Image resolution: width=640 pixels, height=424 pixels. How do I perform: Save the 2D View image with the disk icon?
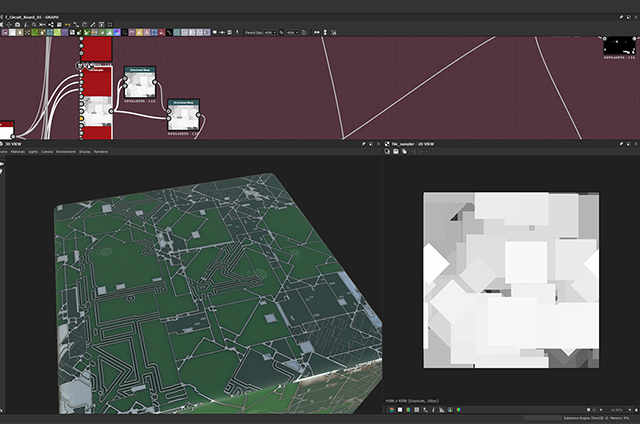pyautogui.click(x=396, y=151)
